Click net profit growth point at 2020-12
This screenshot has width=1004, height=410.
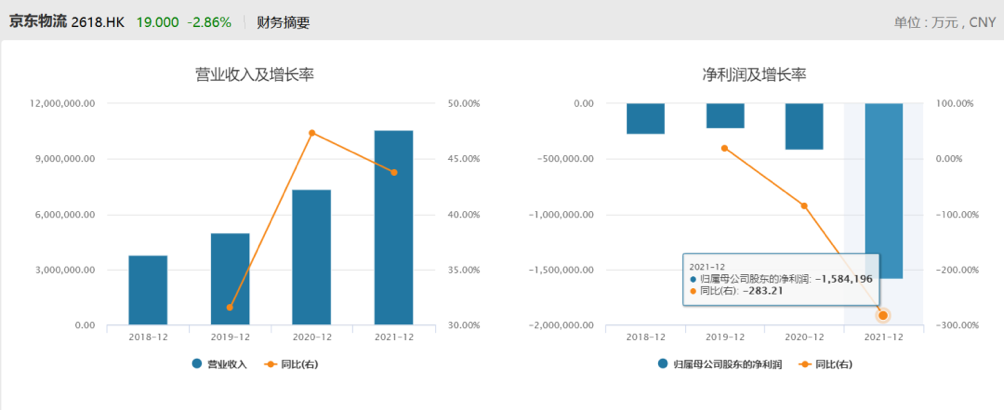tap(804, 206)
